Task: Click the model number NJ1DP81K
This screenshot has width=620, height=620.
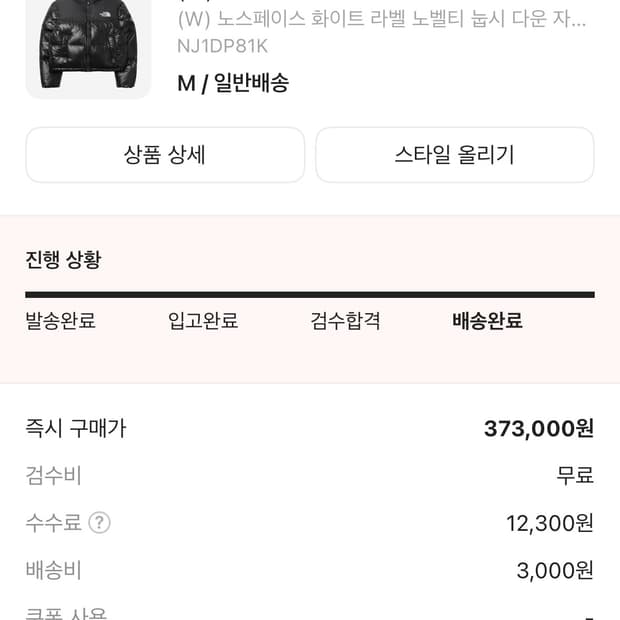Action: click(222, 46)
